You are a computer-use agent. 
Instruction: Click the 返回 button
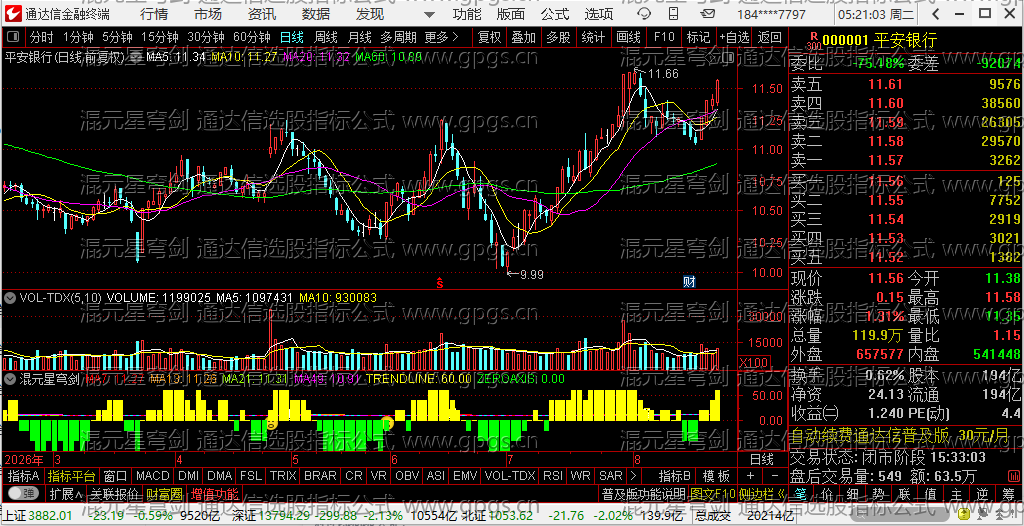pos(769,37)
